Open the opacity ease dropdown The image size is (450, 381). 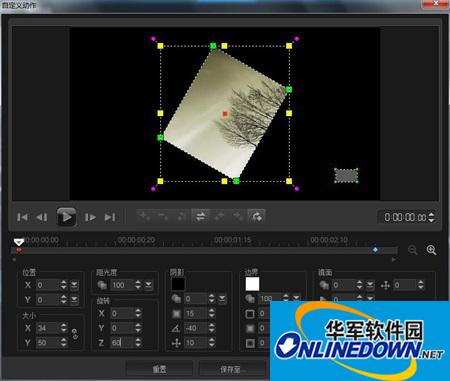coord(148,285)
